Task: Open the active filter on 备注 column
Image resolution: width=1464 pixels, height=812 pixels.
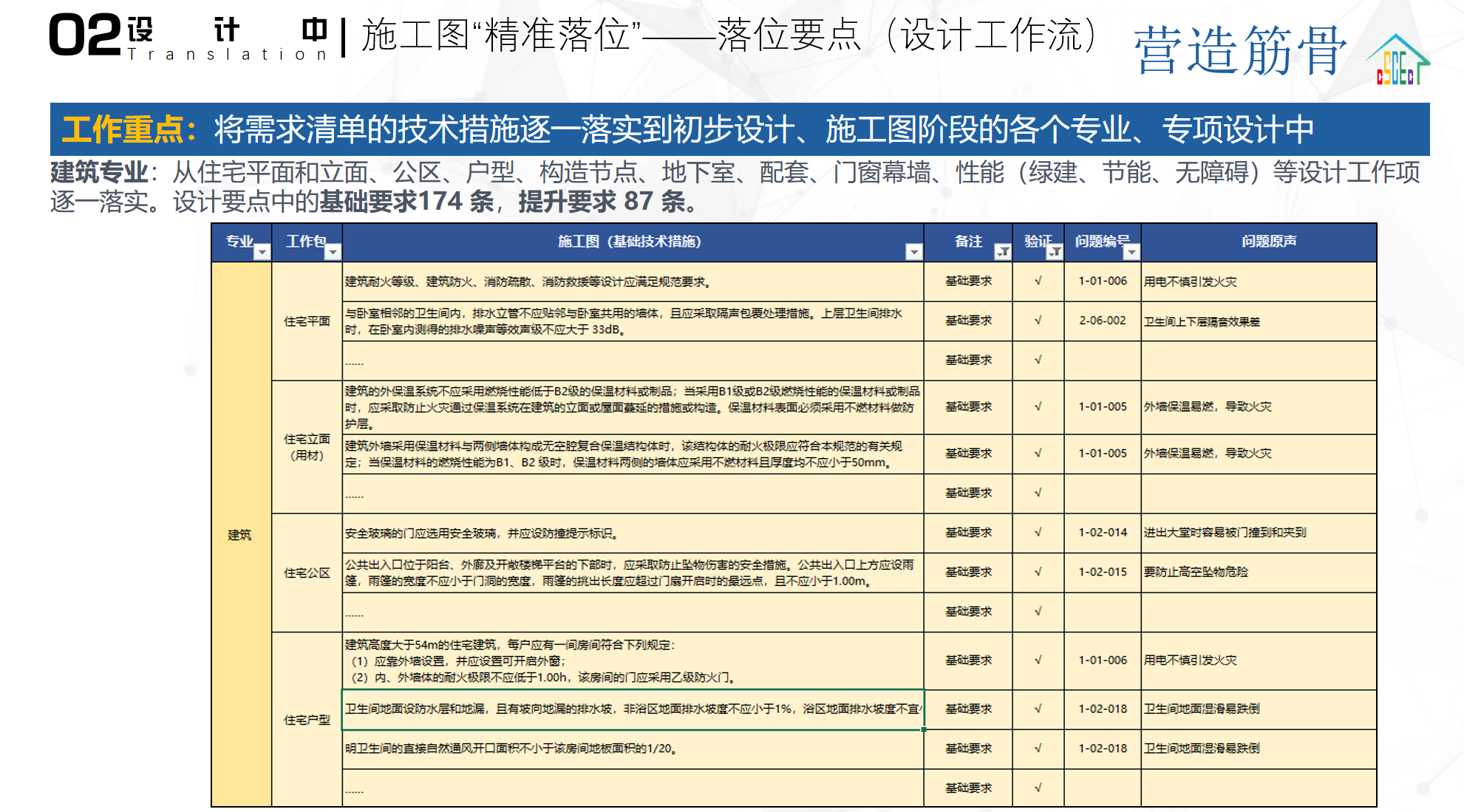Action: click(1003, 253)
